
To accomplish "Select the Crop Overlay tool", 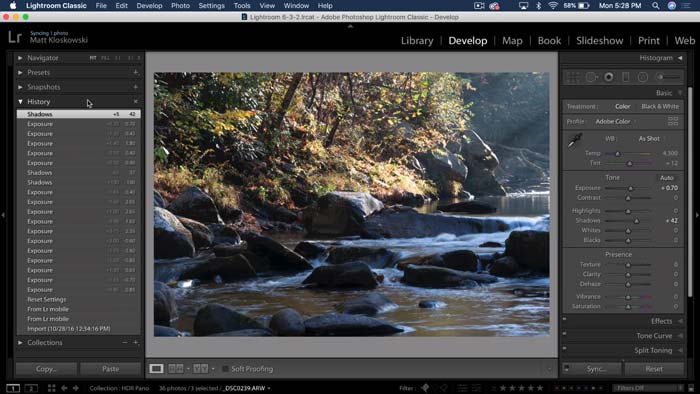I will point(573,77).
